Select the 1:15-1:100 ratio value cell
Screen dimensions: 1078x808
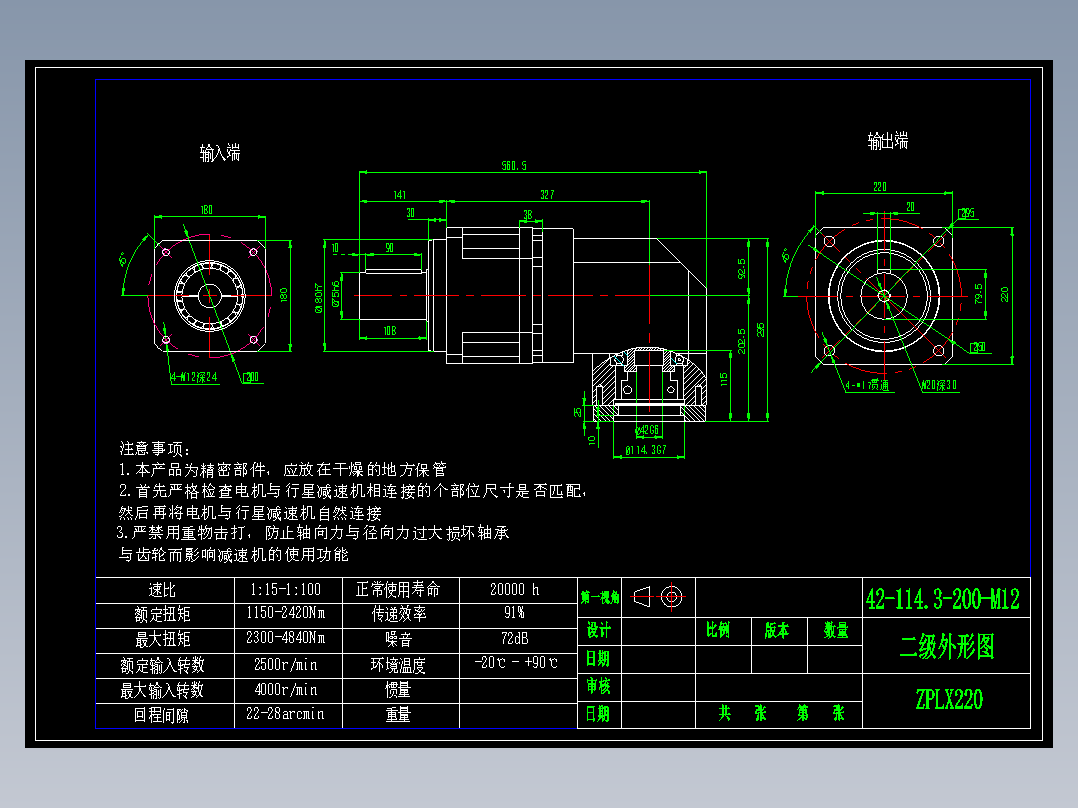[284, 590]
